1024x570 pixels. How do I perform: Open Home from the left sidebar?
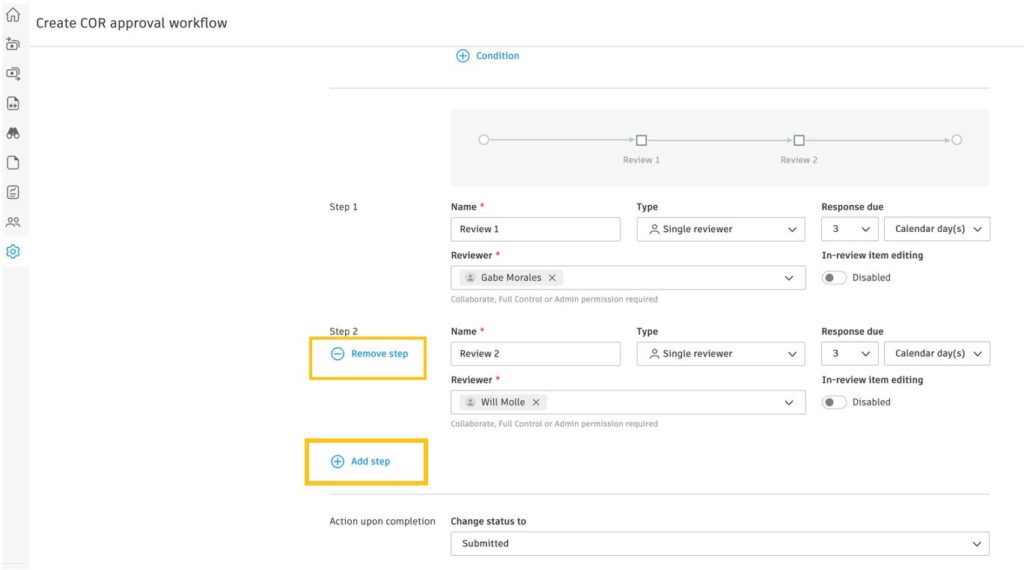click(13, 15)
